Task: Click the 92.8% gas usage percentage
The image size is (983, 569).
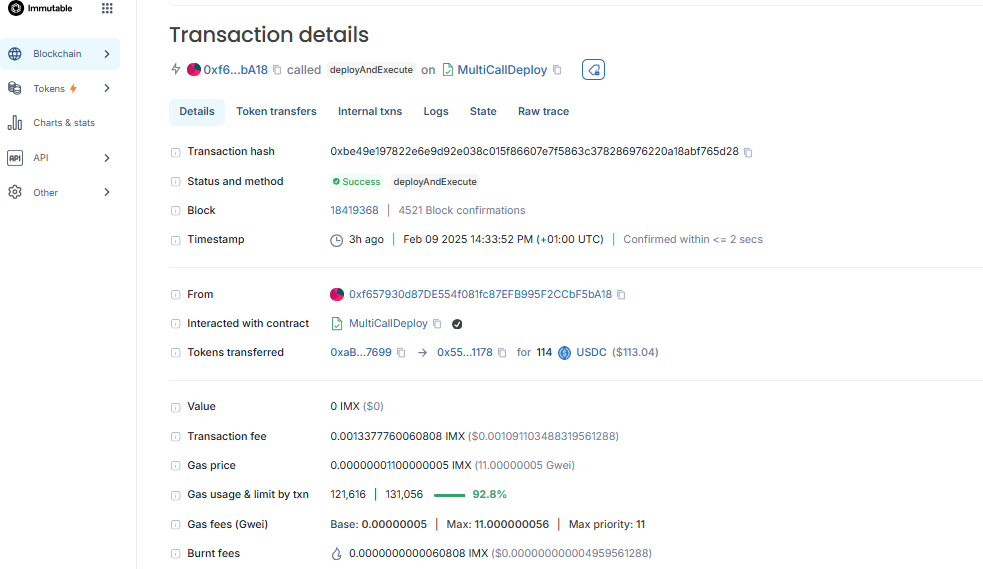Action: [490, 494]
